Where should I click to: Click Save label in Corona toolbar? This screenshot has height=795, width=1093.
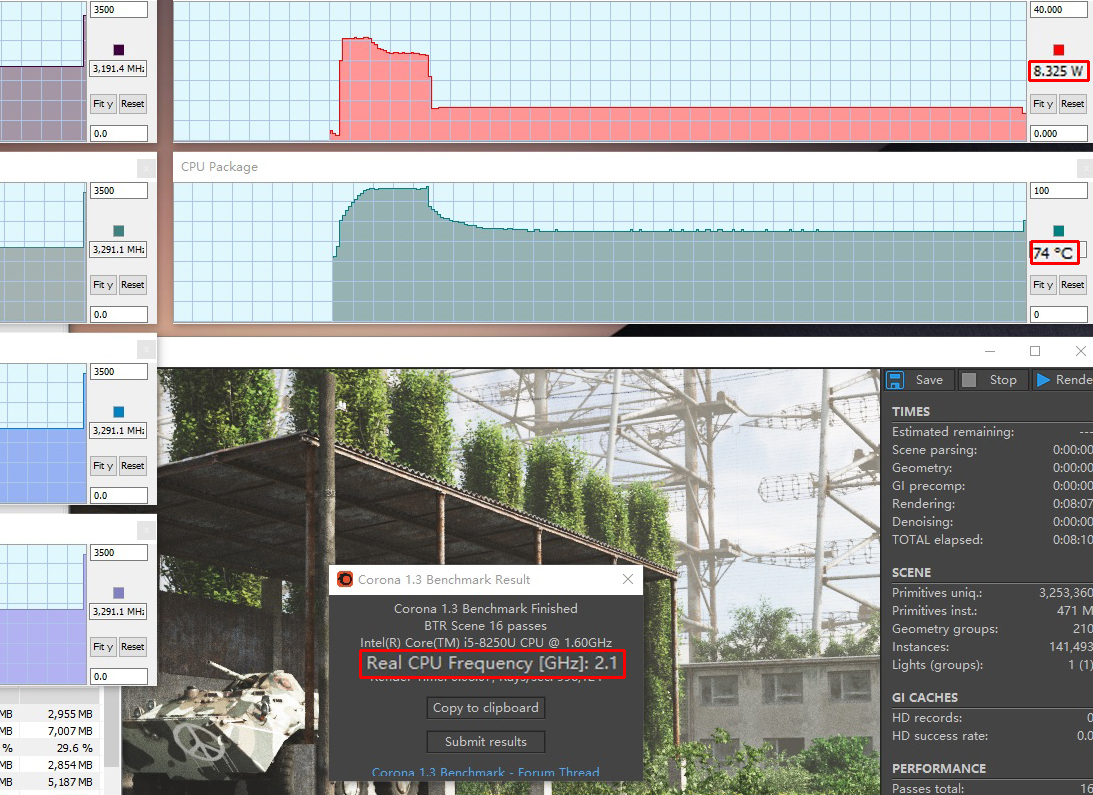(929, 380)
